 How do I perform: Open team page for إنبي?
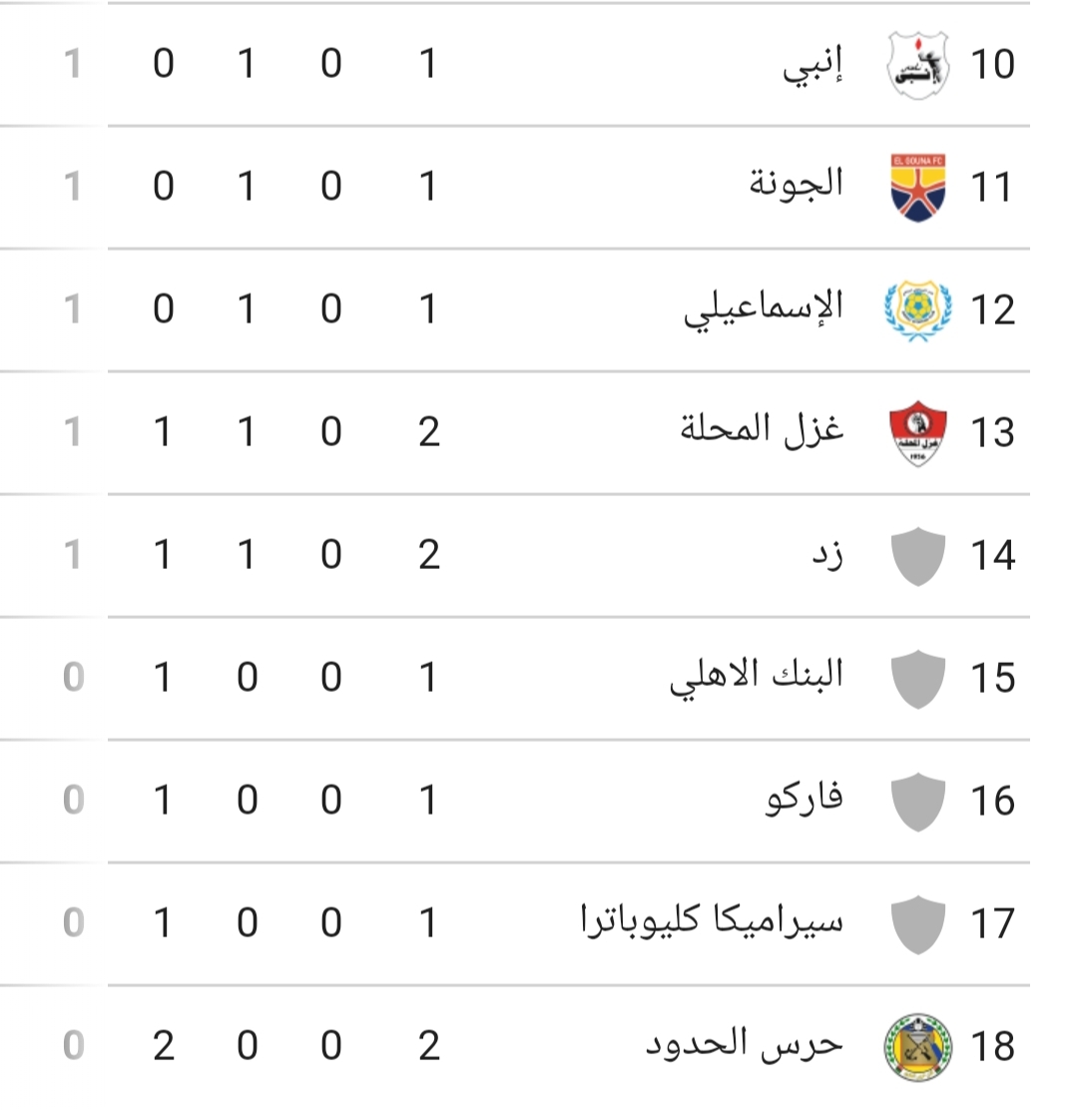click(x=812, y=66)
